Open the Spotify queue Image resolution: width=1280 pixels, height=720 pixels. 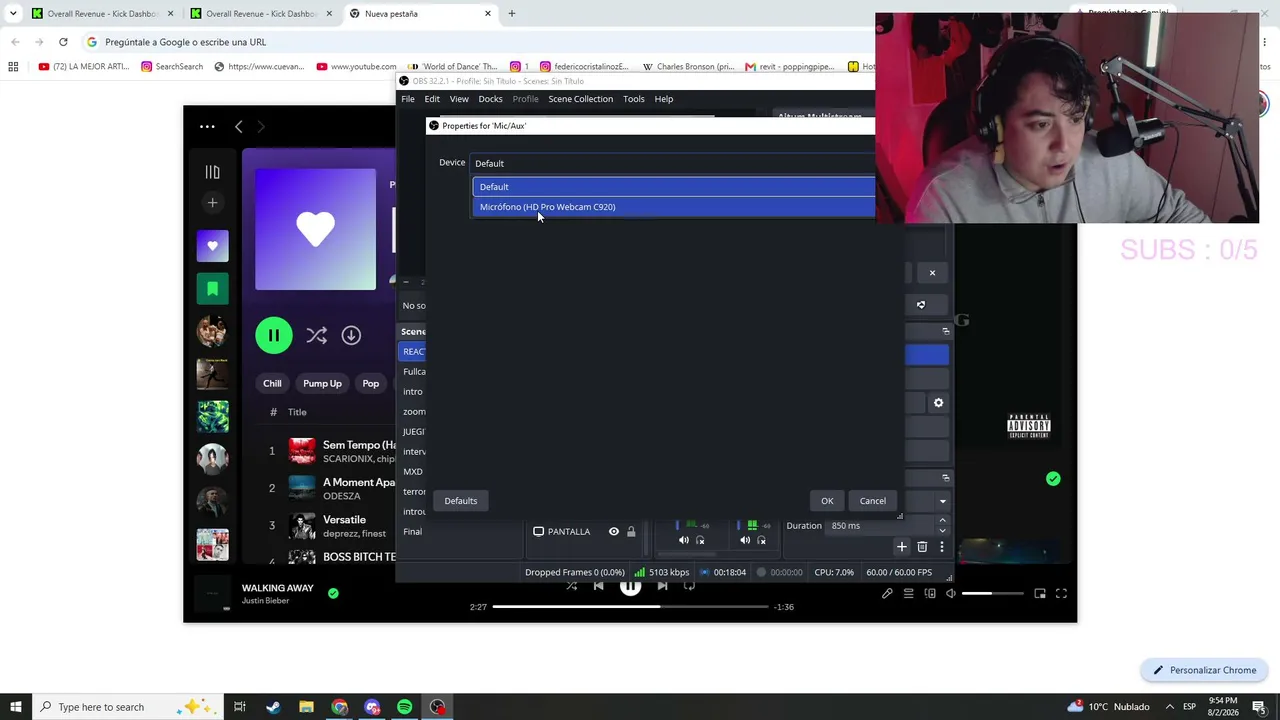[x=908, y=594]
